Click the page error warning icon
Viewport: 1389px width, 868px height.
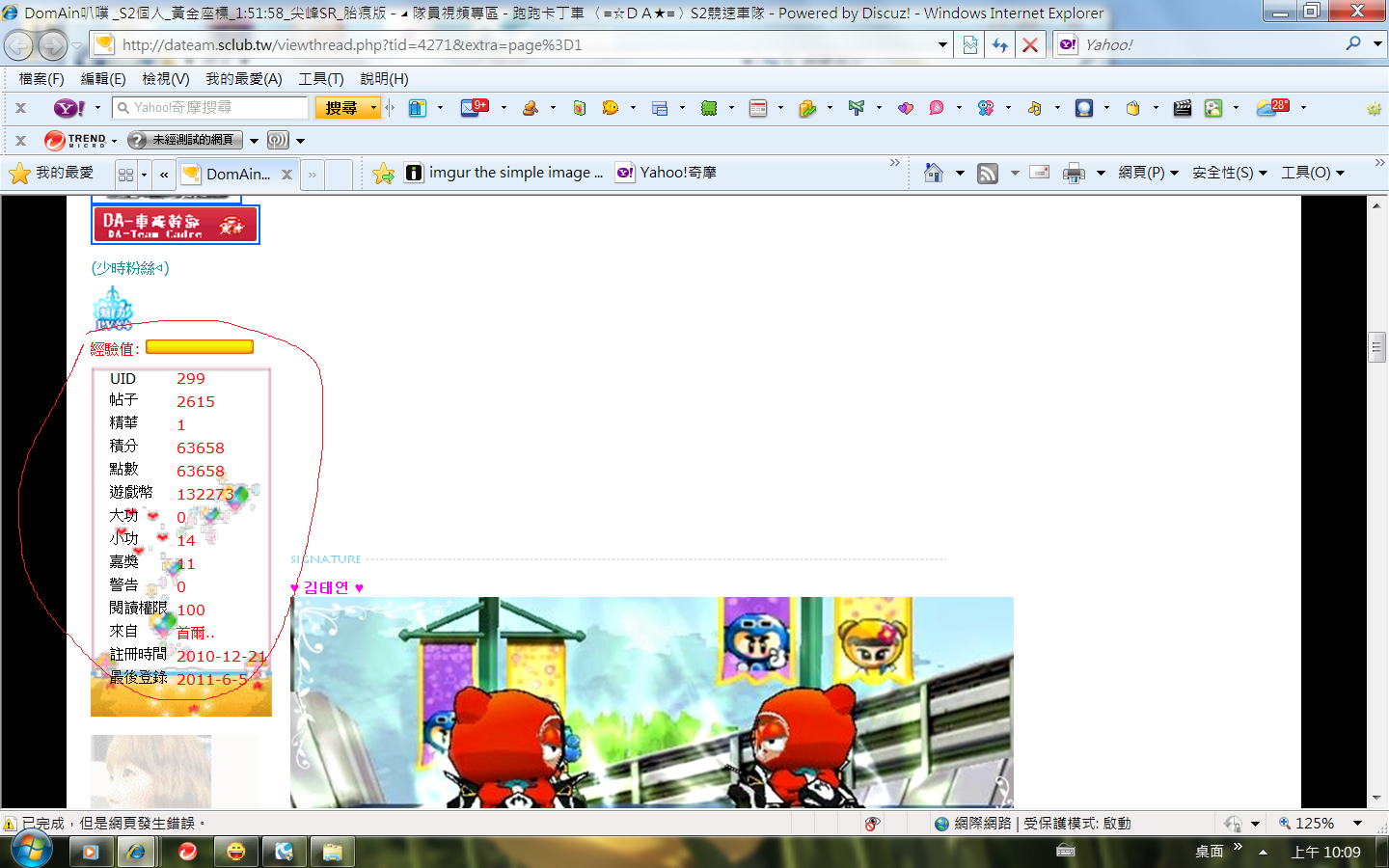click(x=10, y=824)
